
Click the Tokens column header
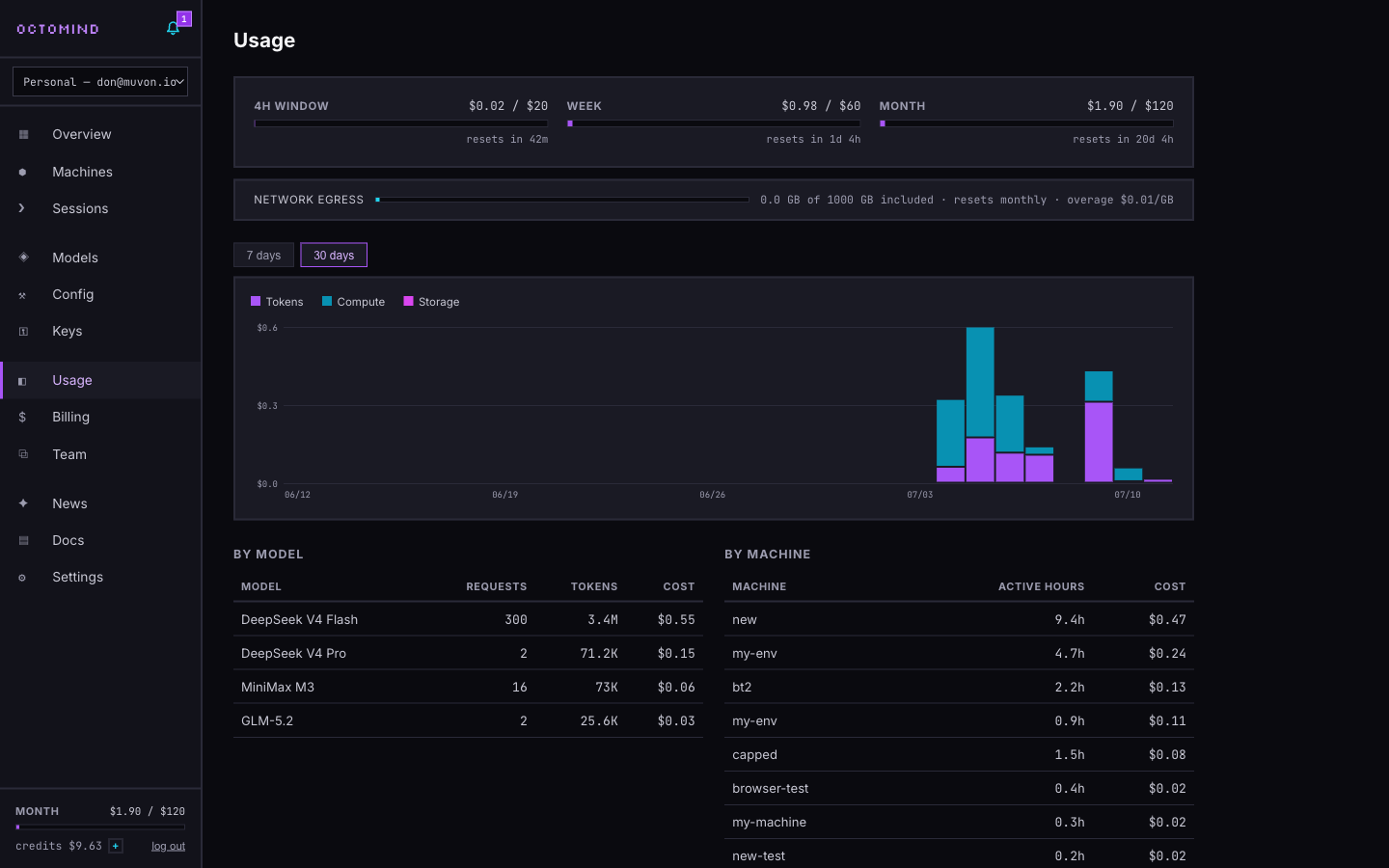coord(594,586)
